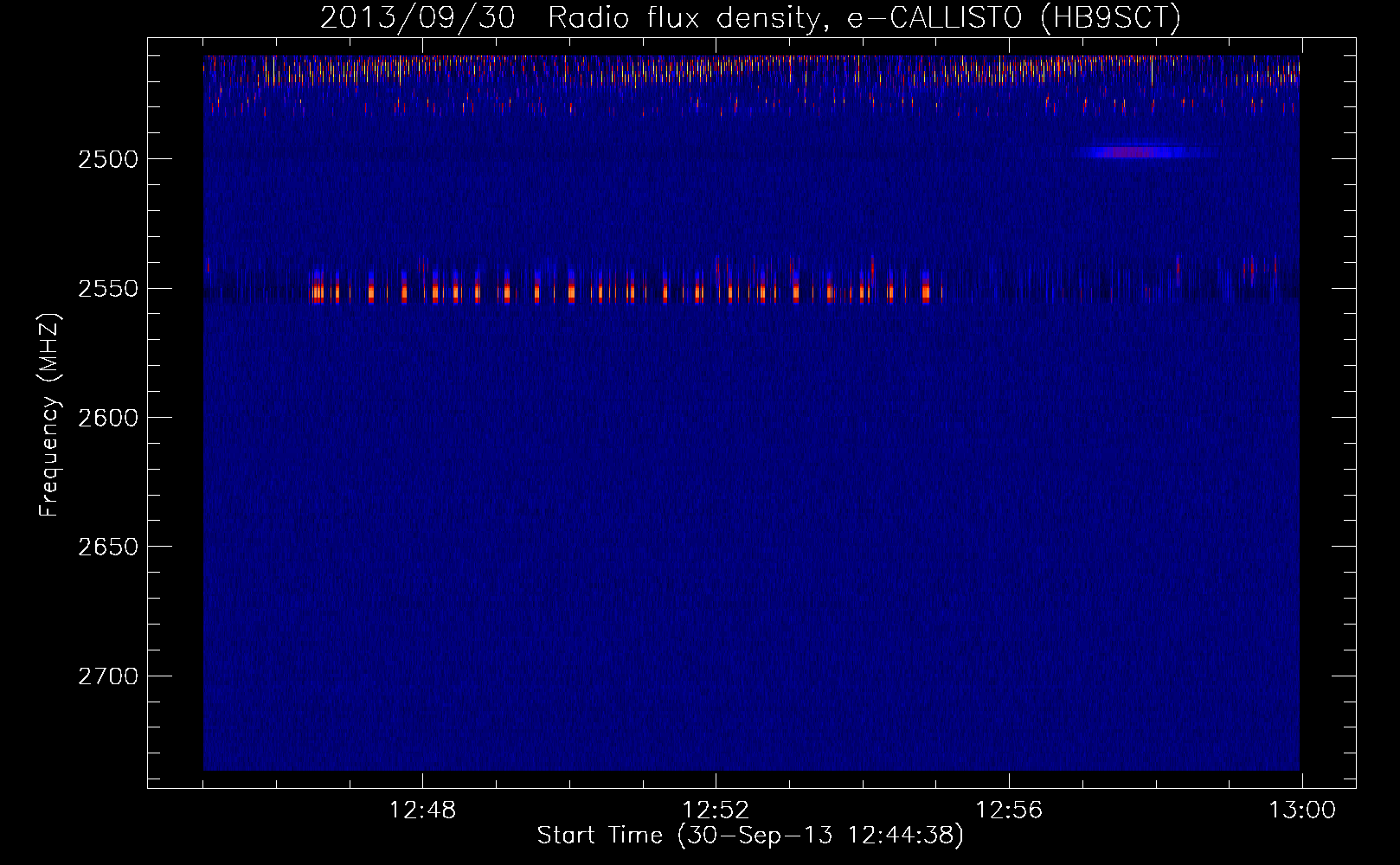This screenshot has height=865, width=1400.
Task: Click the 2600 frequency tick label
Action: click(107, 418)
